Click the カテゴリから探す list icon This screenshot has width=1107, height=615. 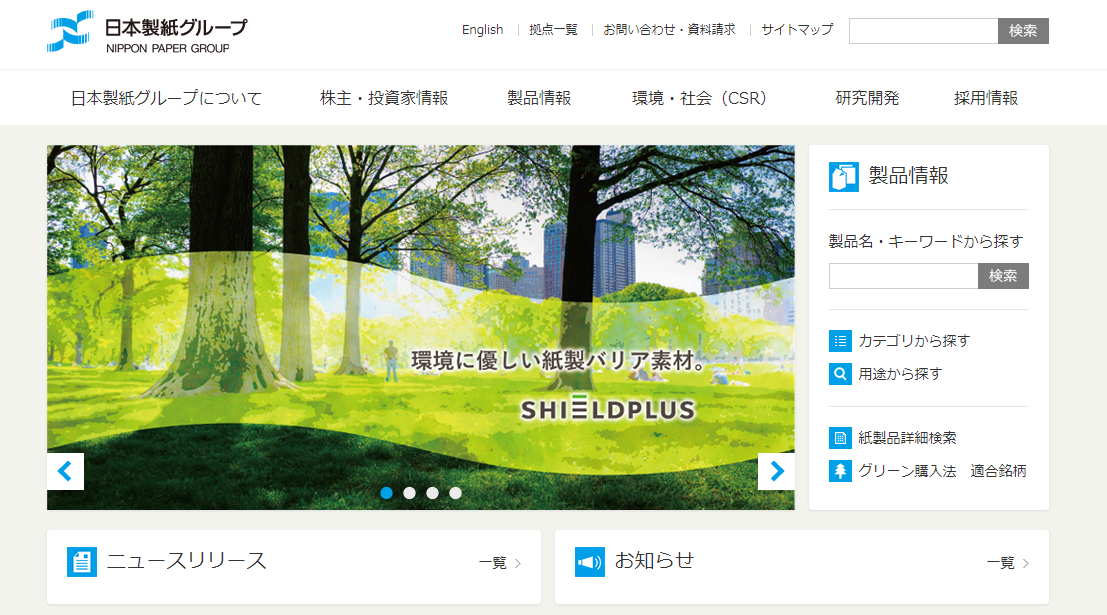tap(840, 341)
